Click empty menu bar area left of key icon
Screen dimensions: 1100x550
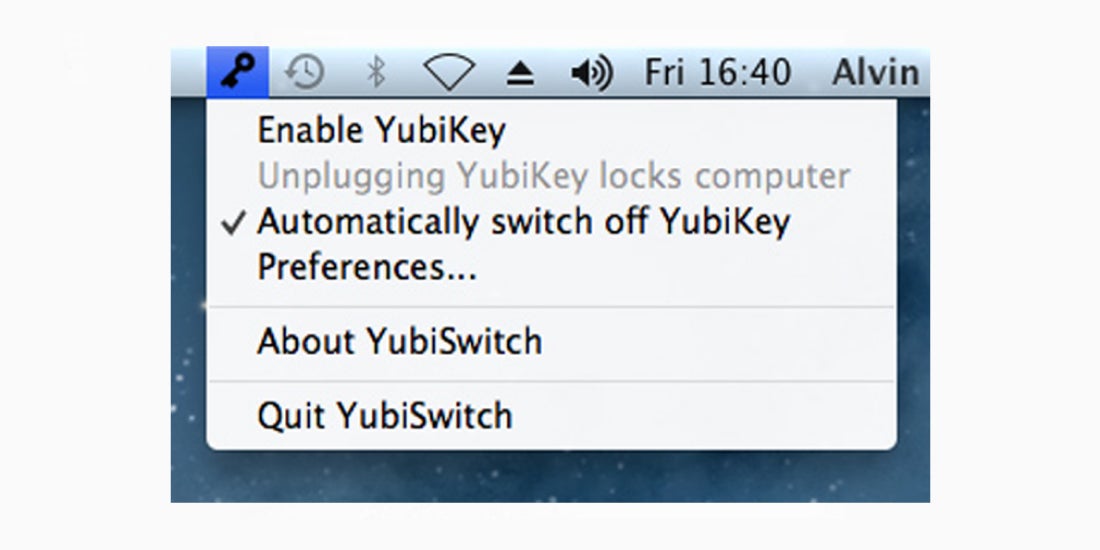[x=189, y=72]
